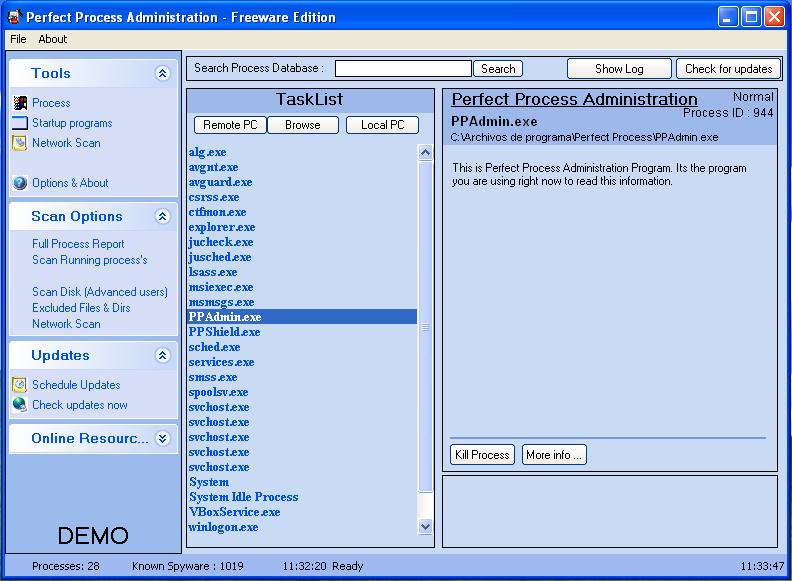The width and height of the screenshot is (792, 581).
Task: Open the Process link in Tools
Action: 51,103
